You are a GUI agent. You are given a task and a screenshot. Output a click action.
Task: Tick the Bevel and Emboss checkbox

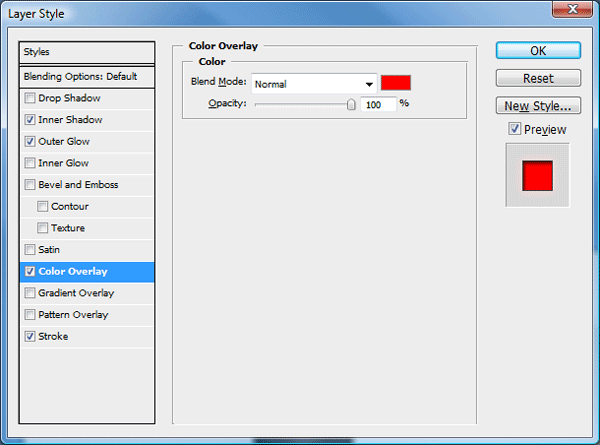coord(30,185)
